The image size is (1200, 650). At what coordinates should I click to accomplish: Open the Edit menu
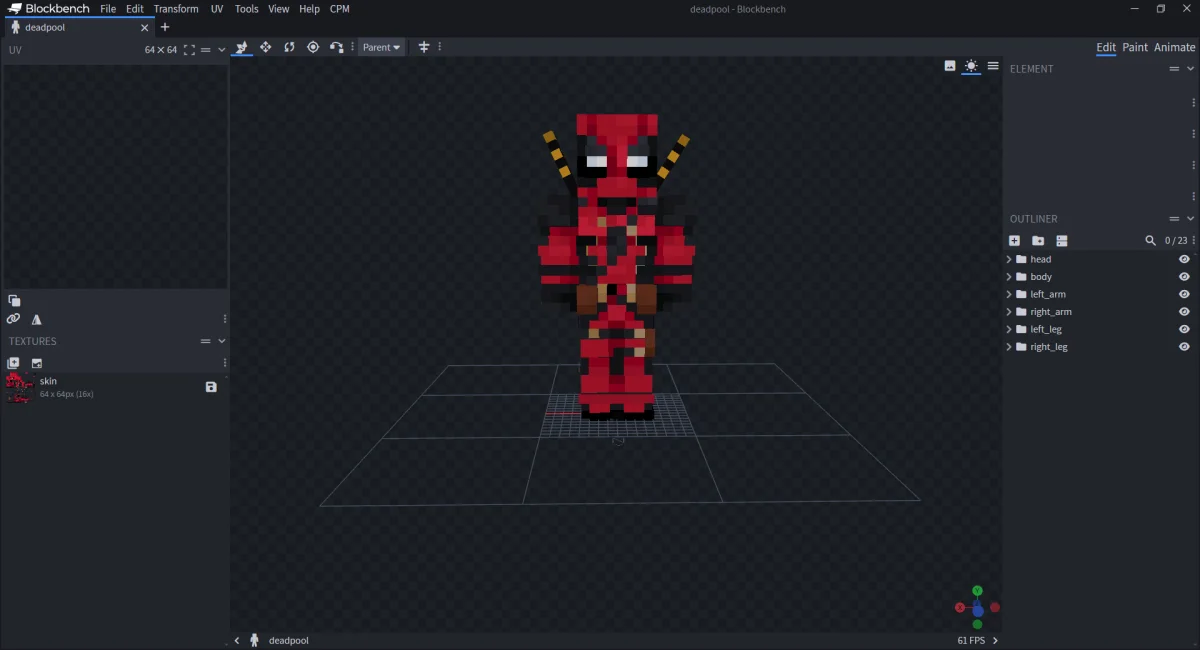click(135, 9)
